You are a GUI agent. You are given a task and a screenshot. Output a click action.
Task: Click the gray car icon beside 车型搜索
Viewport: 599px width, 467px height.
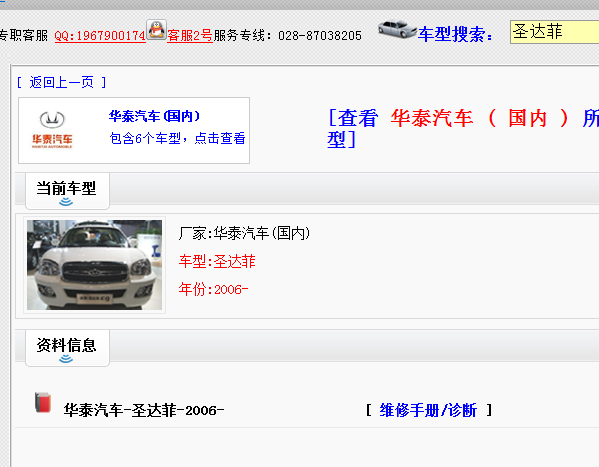[397, 29]
